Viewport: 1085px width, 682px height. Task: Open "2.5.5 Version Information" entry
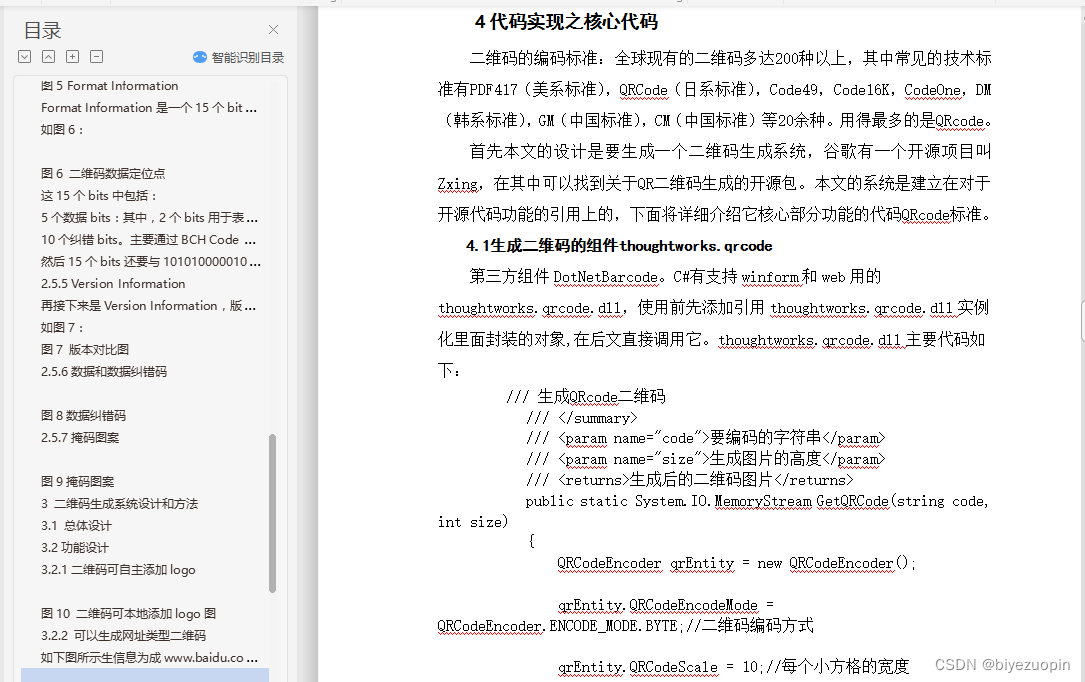[x=112, y=283]
